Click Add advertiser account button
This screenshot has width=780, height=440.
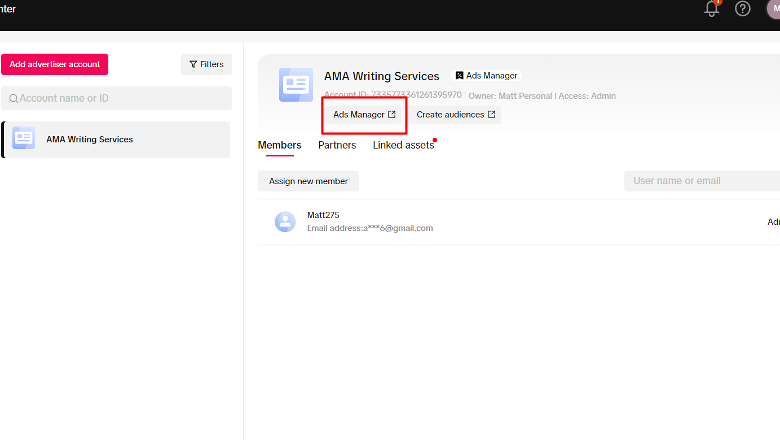[x=55, y=65]
